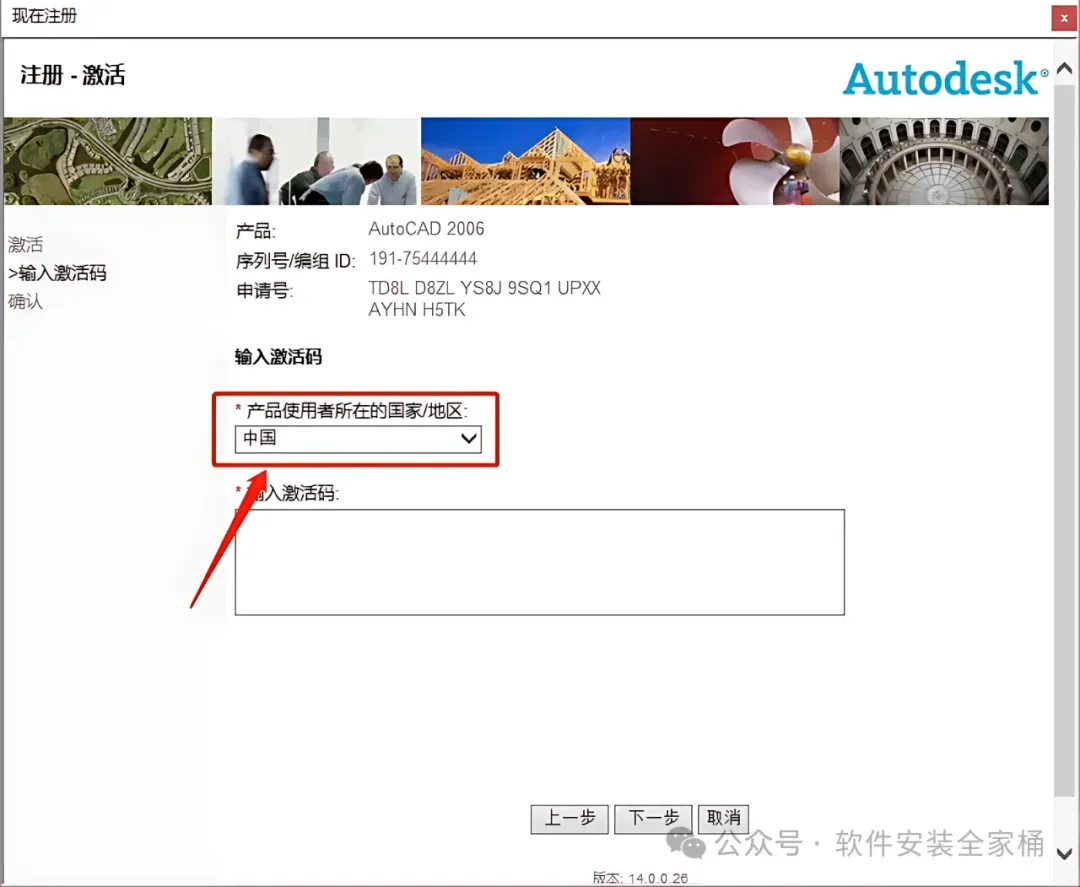Click the 申请号 label
1080x887 pixels.
264,291
